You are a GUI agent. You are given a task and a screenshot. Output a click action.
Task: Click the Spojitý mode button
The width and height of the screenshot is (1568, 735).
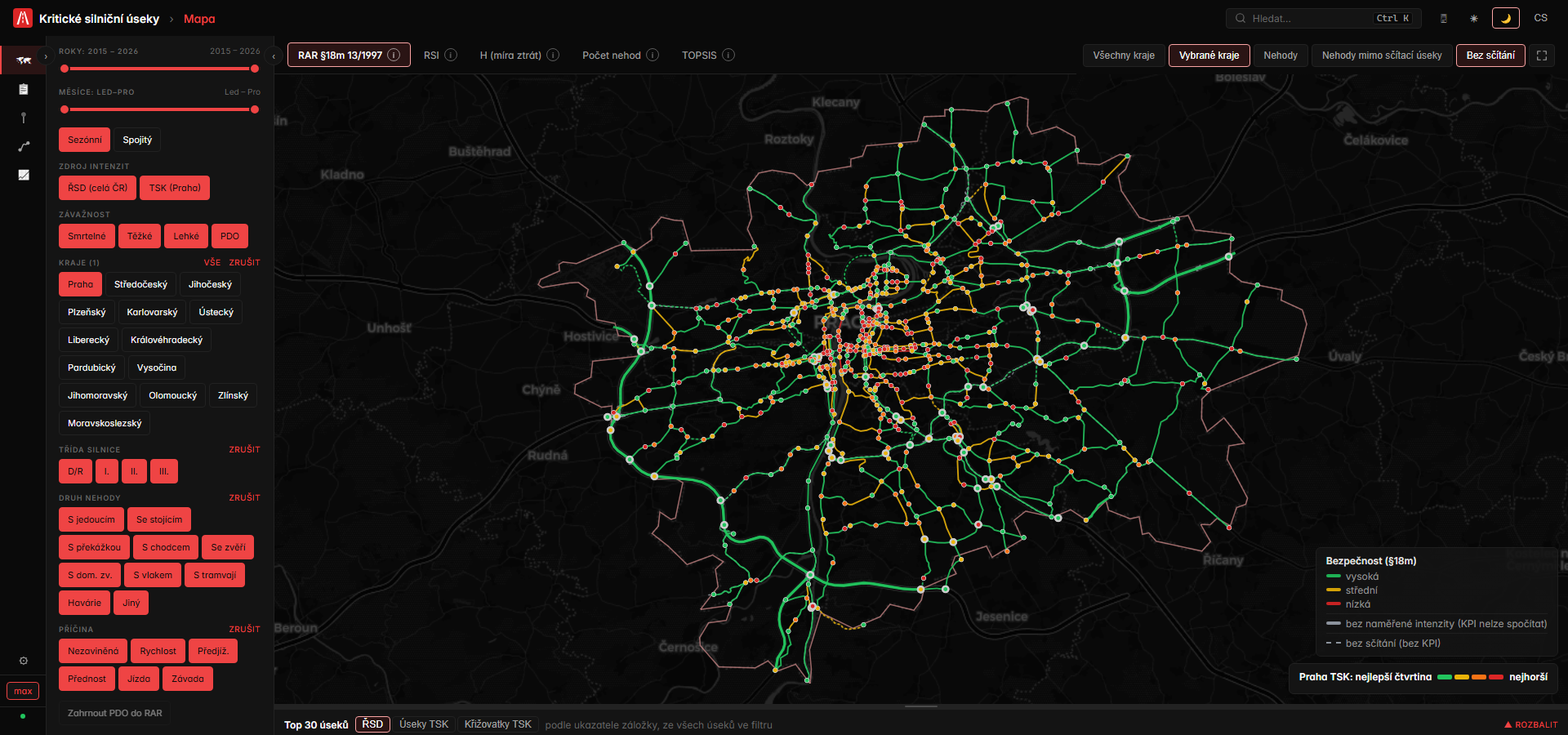(x=137, y=140)
